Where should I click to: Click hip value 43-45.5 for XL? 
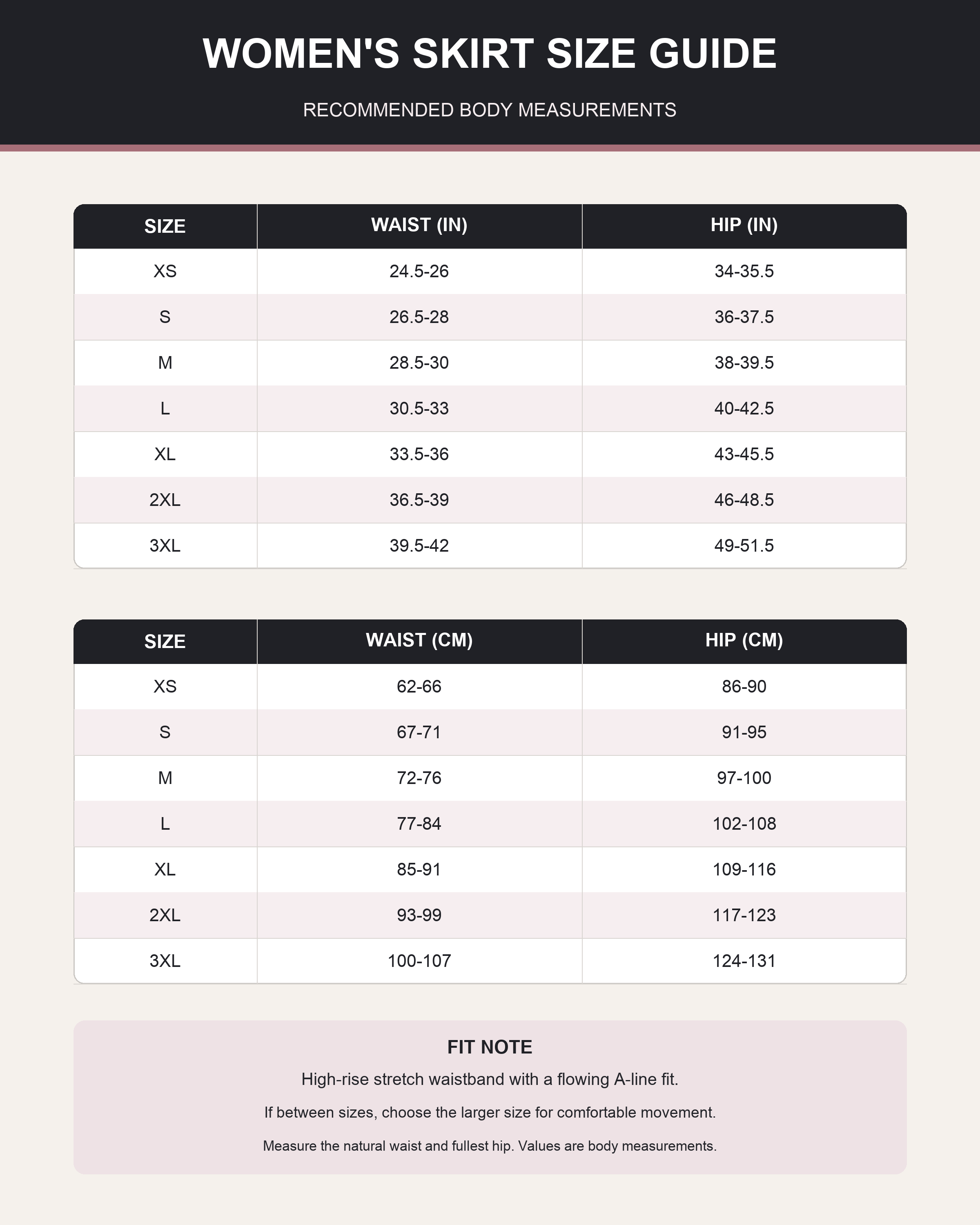[744, 454]
